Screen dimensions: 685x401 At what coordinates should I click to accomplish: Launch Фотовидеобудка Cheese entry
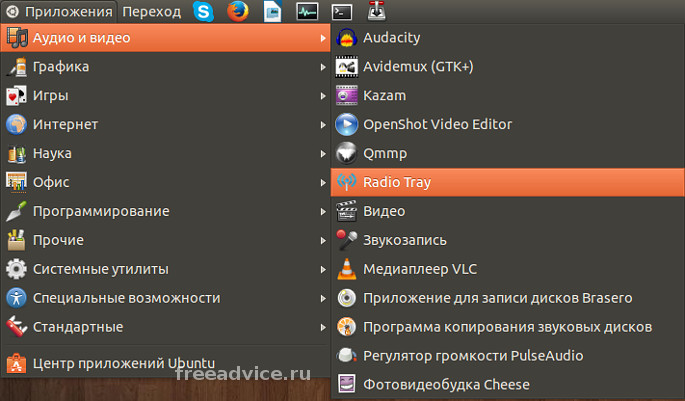pos(508,384)
